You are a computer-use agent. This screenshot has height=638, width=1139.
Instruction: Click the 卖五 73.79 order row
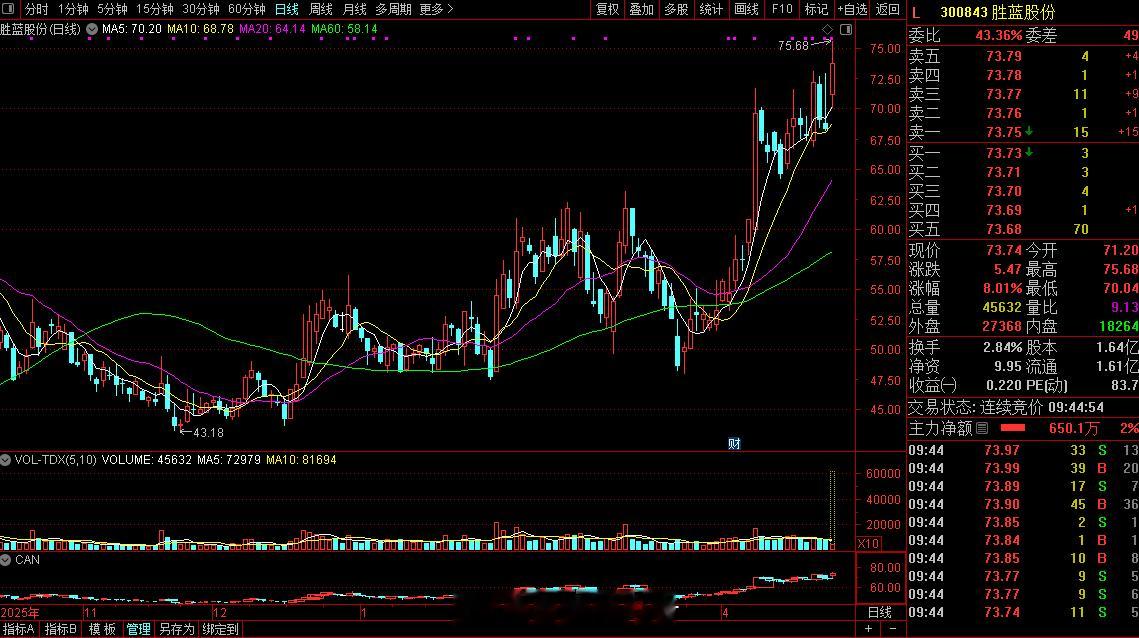pos(1023,56)
